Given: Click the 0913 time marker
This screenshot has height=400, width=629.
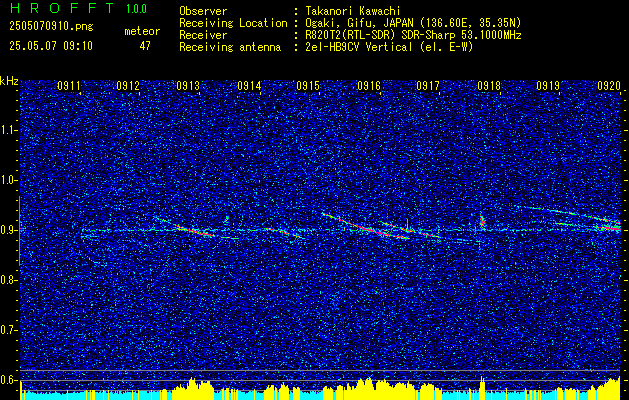Looking at the screenshot, I should point(188,86).
